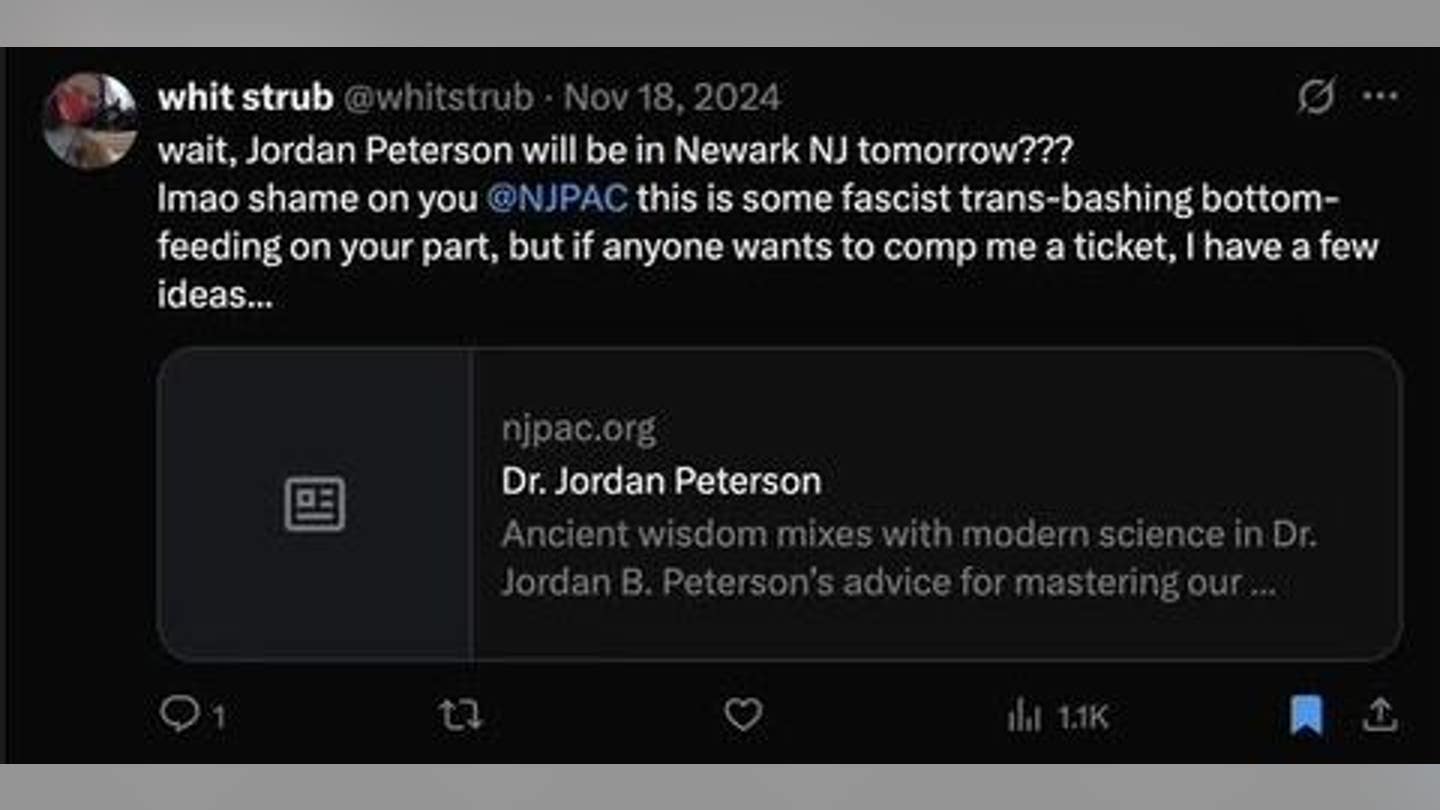The image size is (1440, 810).
Task: Click the @whitstrub handle
Action: [x=438, y=98]
